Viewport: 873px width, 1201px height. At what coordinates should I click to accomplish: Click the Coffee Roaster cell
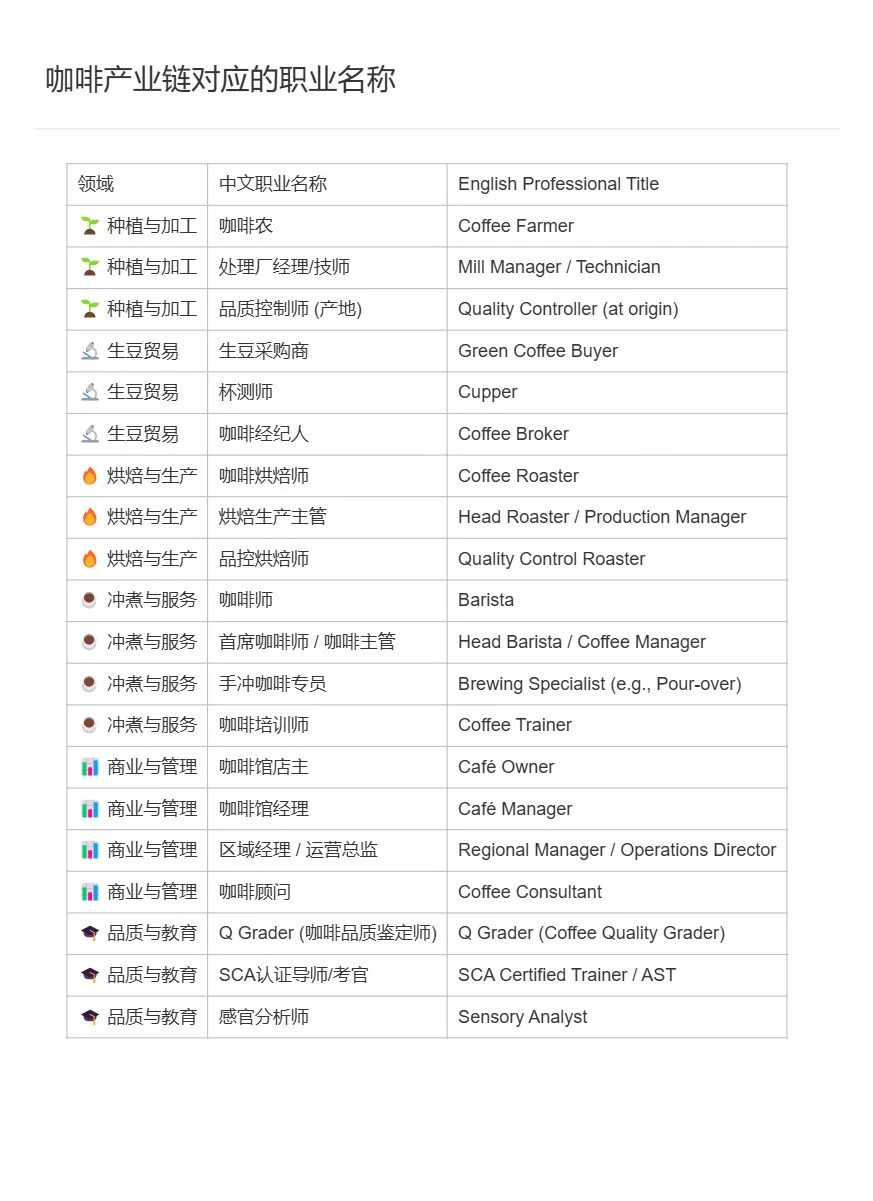(617, 476)
